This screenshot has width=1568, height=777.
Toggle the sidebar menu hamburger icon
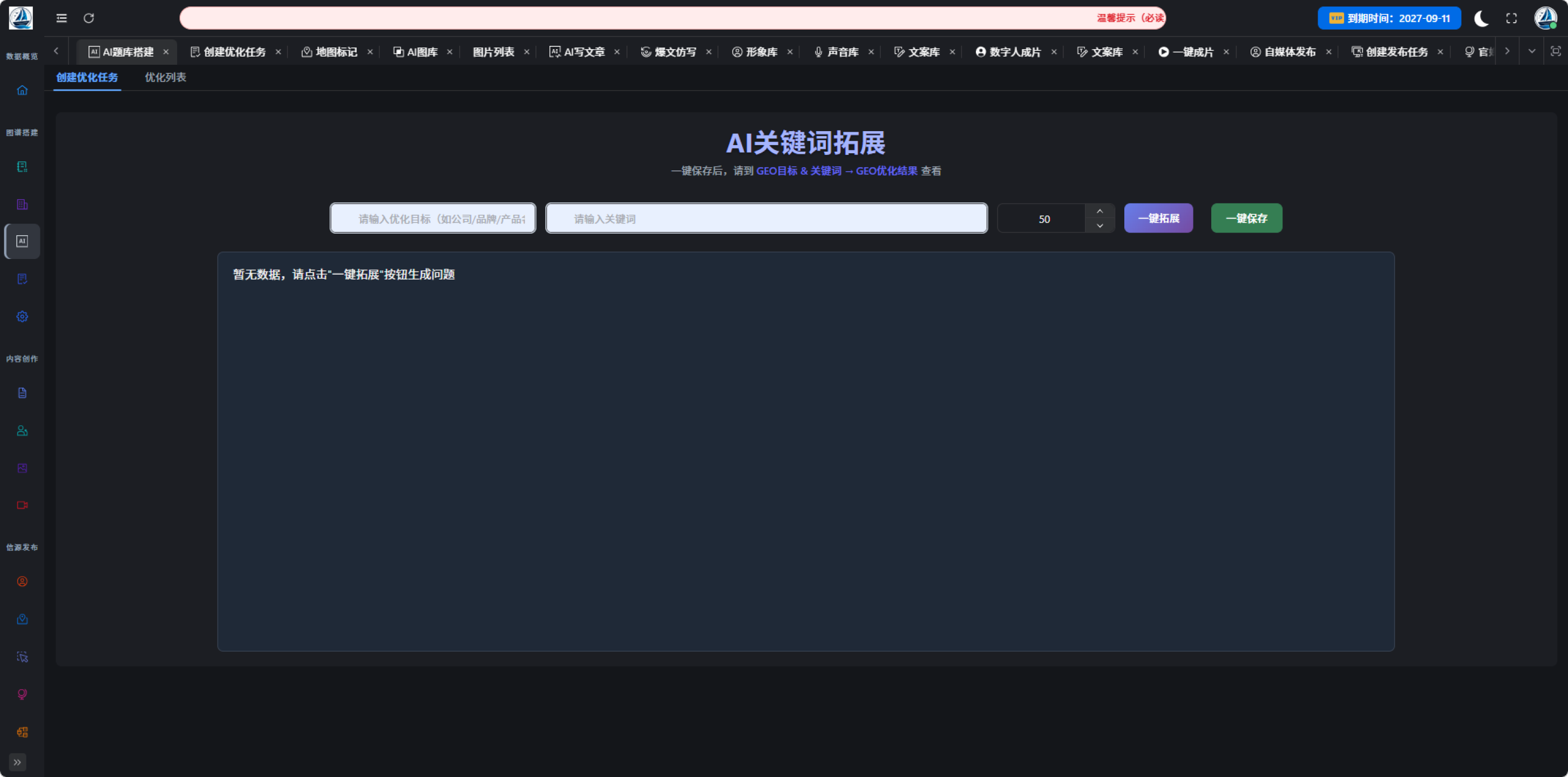(x=62, y=18)
